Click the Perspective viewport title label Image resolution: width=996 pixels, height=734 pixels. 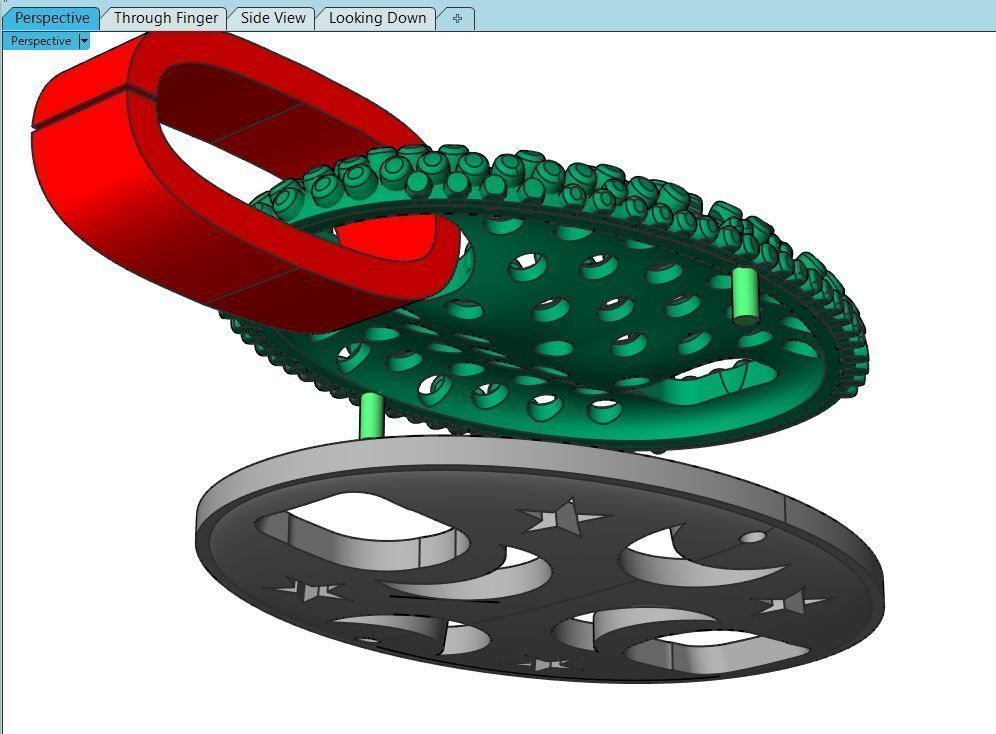coord(41,41)
